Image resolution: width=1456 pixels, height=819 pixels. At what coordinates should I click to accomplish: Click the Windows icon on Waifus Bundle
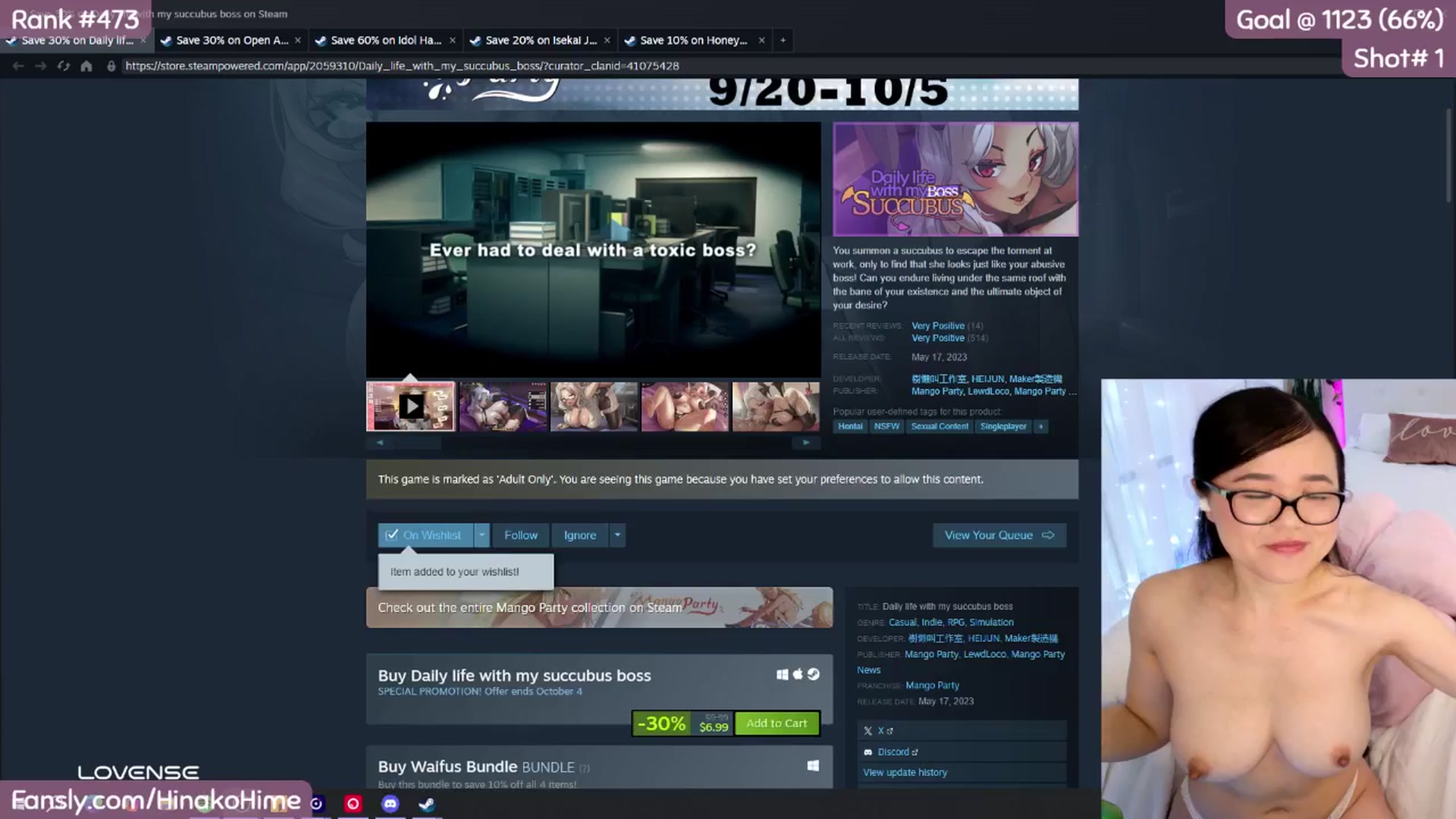point(813,766)
